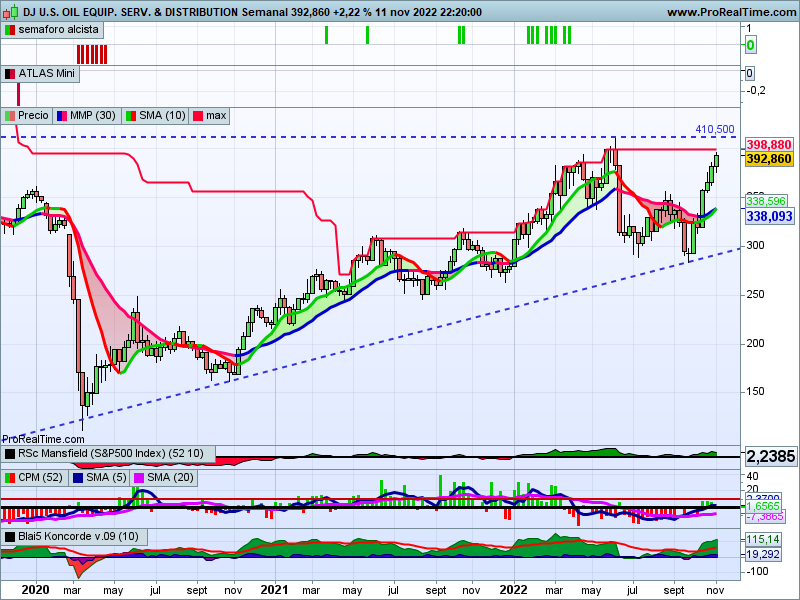Click the 338,596 SMA value tag
The height and width of the screenshot is (600, 800).
[x=766, y=201]
